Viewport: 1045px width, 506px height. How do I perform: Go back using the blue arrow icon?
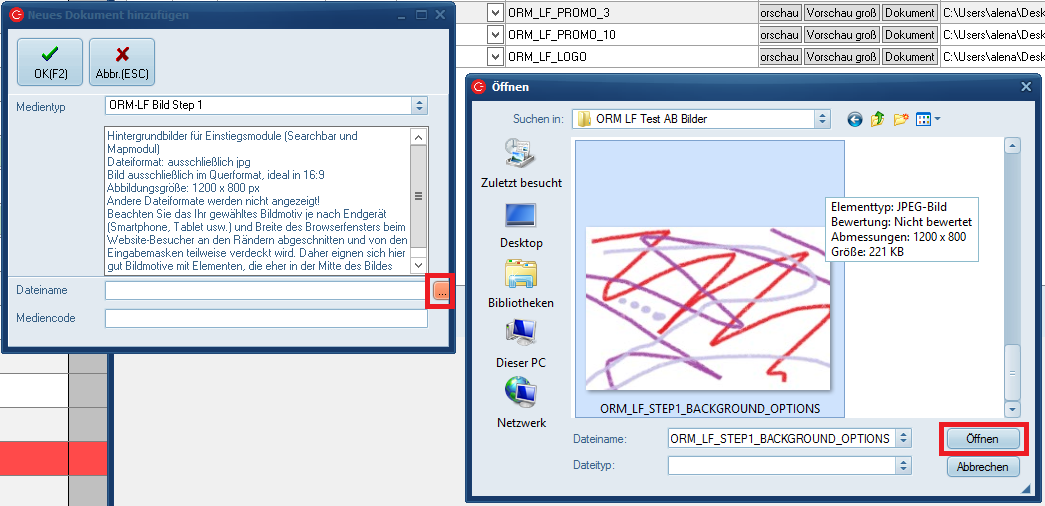855,119
